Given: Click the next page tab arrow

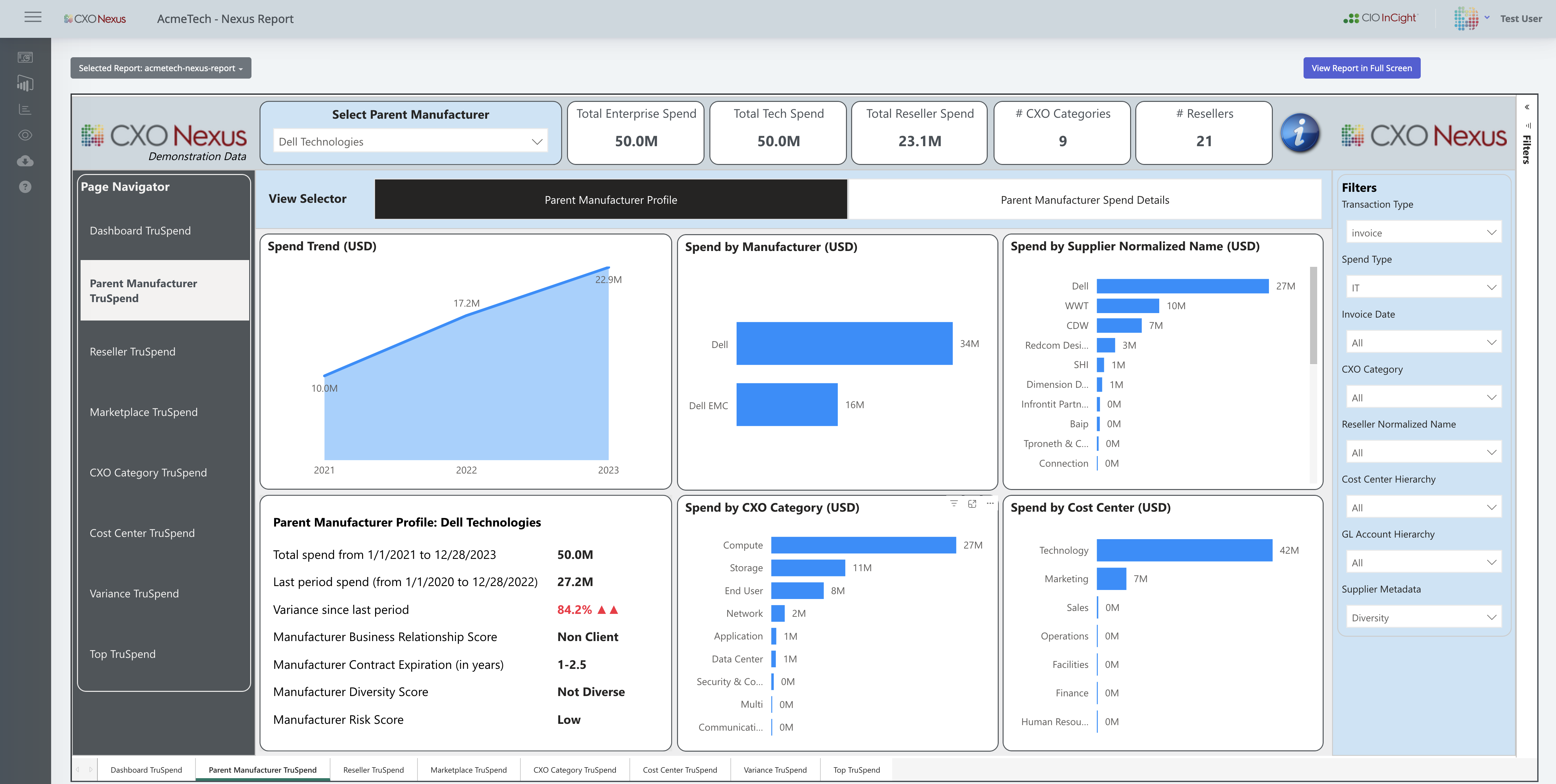Looking at the screenshot, I should tap(91, 769).
